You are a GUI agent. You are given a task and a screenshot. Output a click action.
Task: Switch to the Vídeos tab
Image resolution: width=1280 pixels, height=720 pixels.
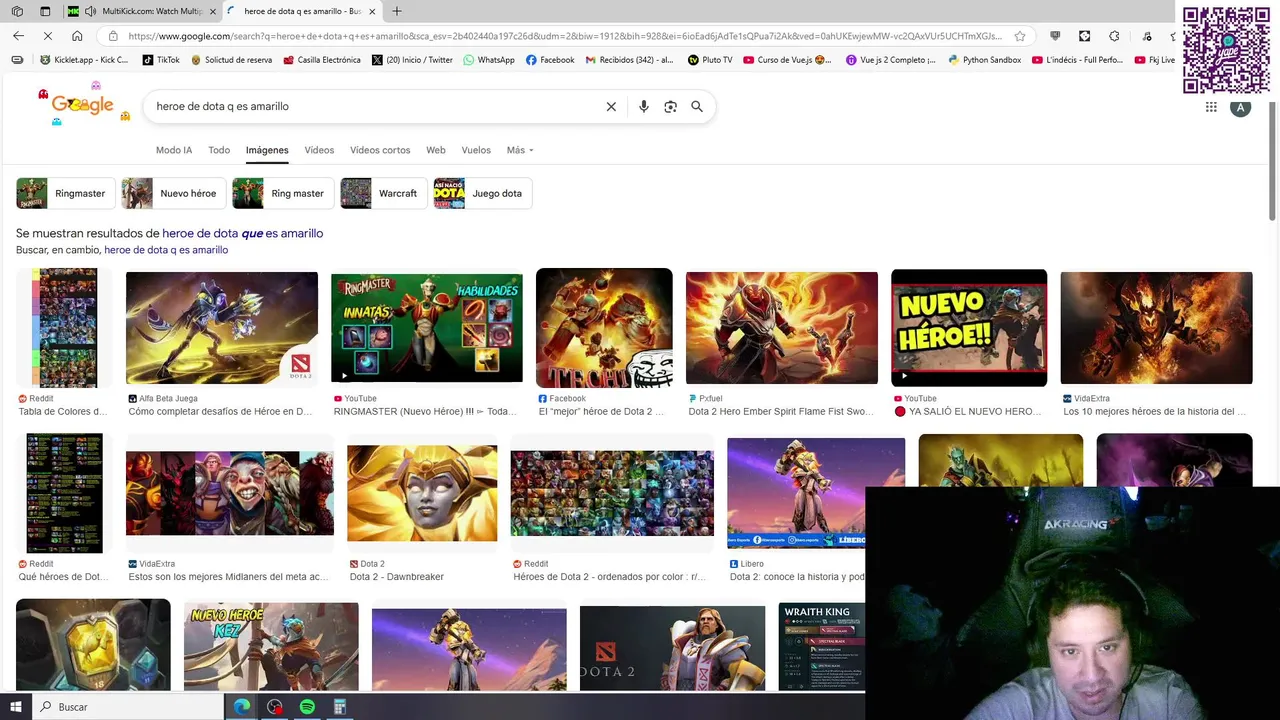click(x=319, y=150)
